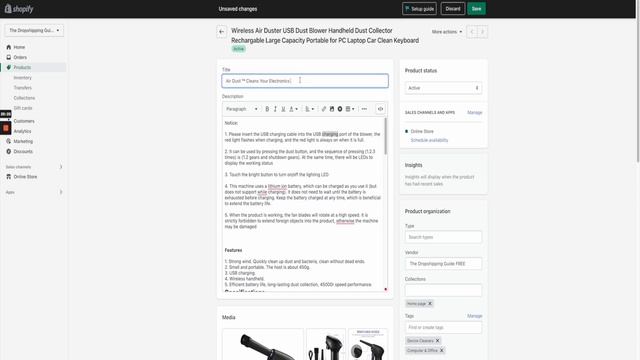Open Transfers submenu item
The height and width of the screenshot is (360, 640).
(x=22, y=88)
